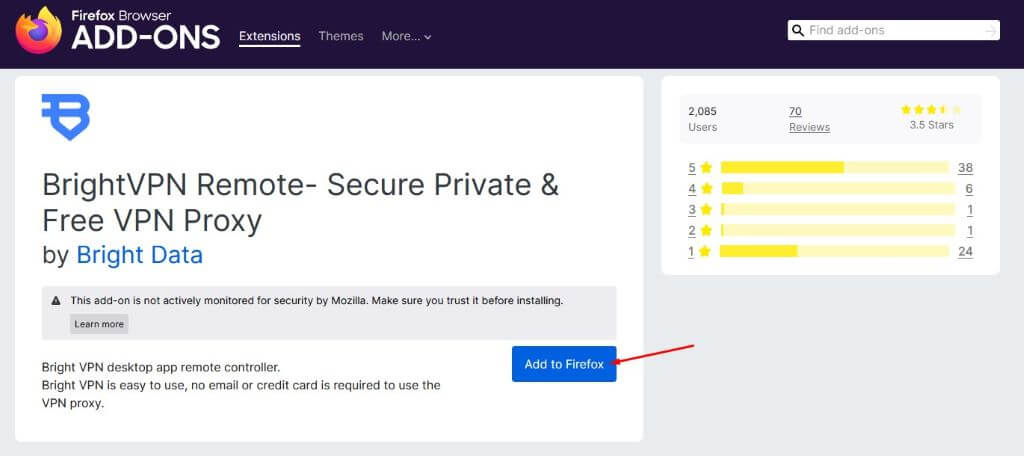Click the five-star rating bar
Image resolution: width=1024 pixels, height=456 pixels.
(x=834, y=168)
